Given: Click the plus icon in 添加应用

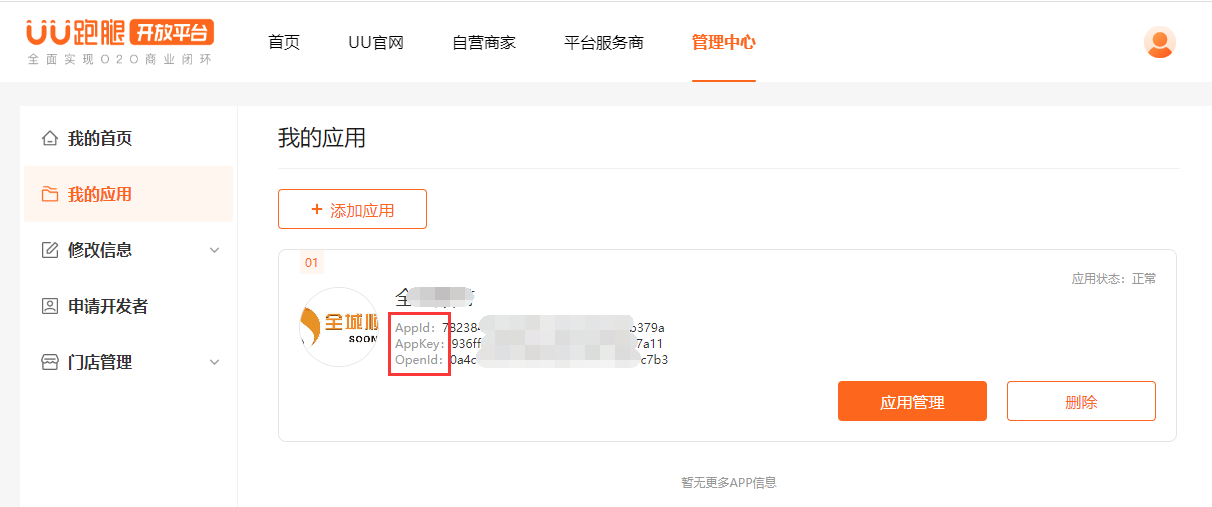Looking at the screenshot, I should point(317,210).
